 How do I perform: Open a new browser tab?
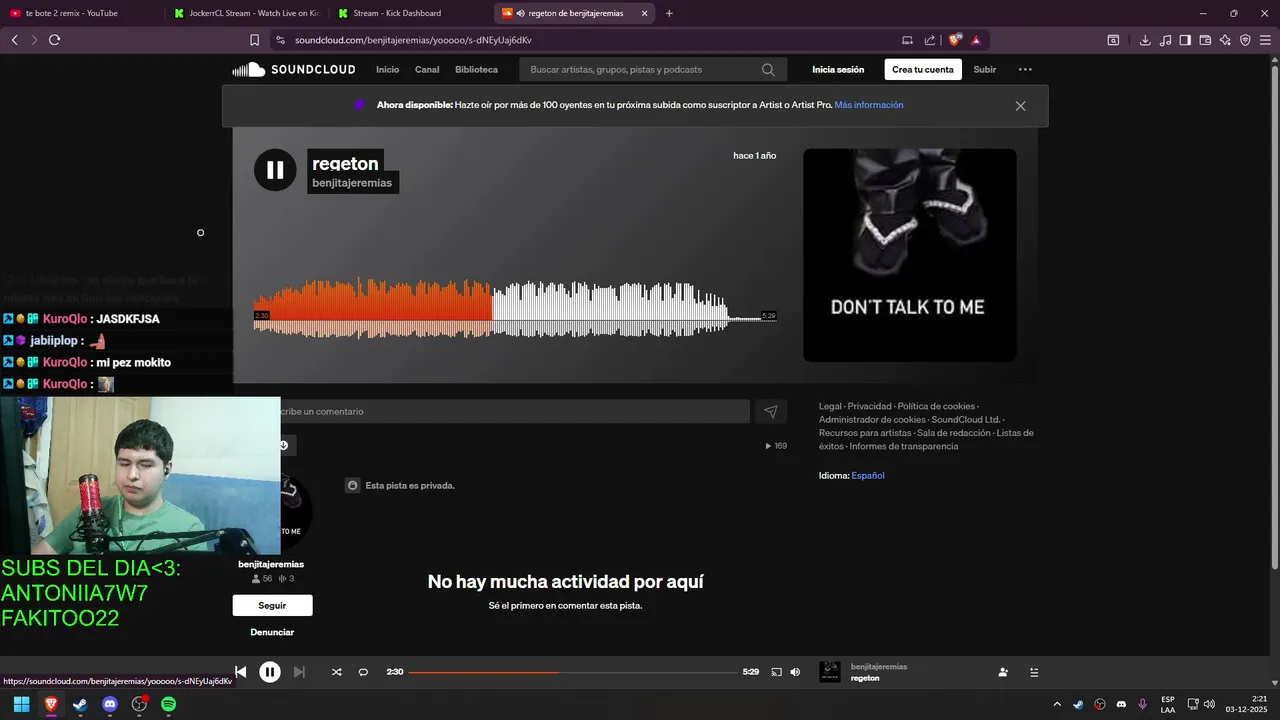click(669, 13)
